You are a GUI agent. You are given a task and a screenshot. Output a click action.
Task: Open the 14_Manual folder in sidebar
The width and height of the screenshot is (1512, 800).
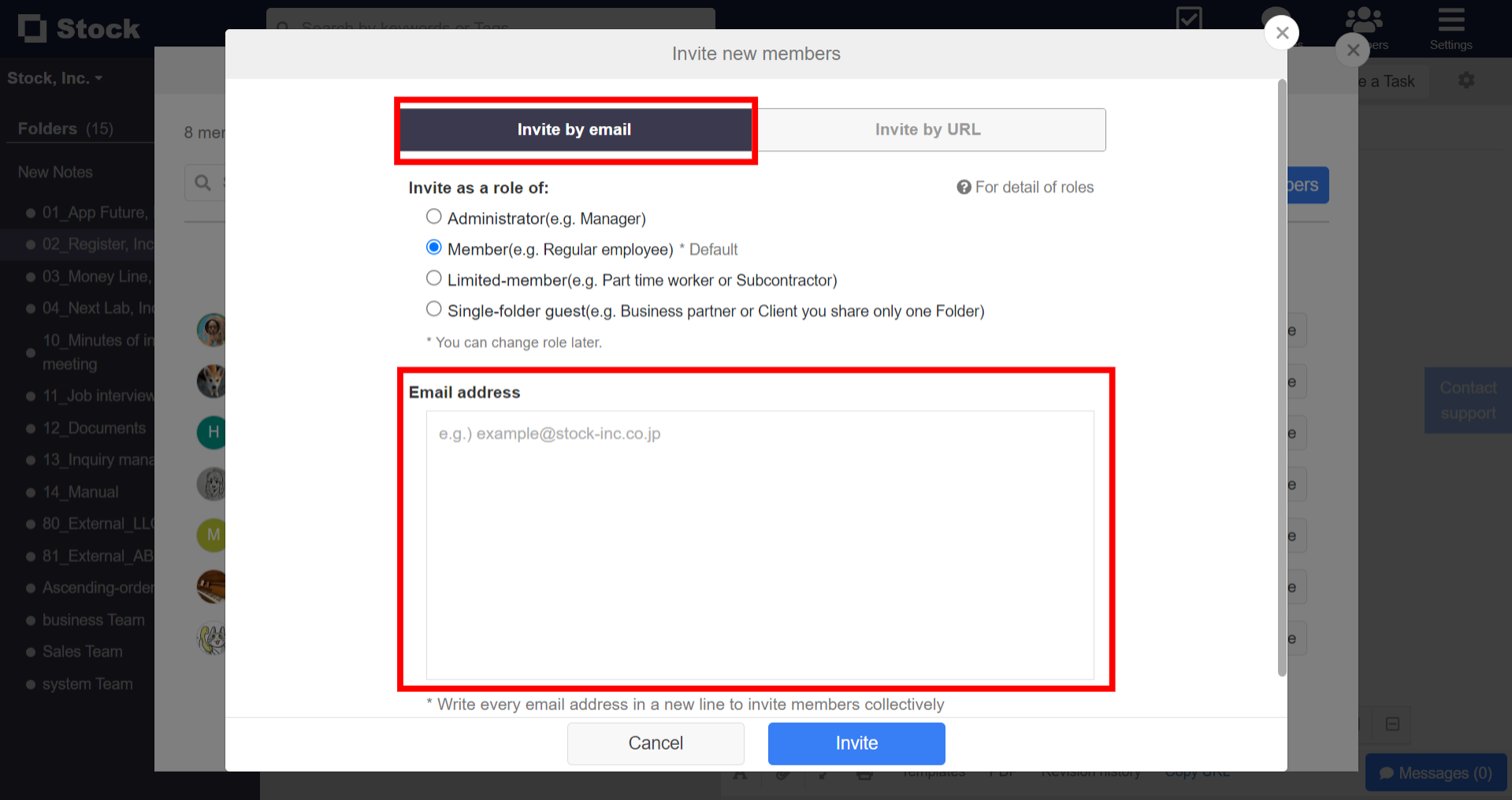click(x=80, y=492)
